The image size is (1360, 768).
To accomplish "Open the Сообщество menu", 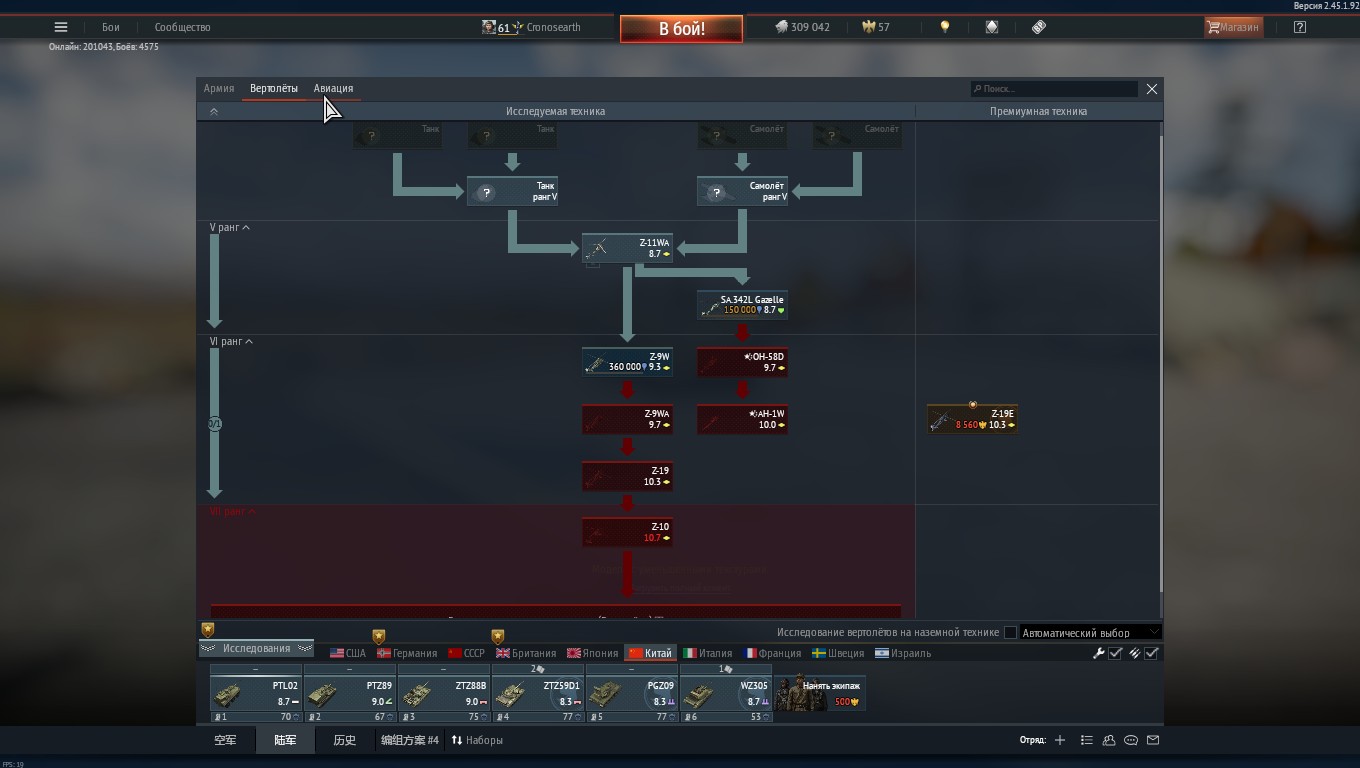I will click(182, 27).
